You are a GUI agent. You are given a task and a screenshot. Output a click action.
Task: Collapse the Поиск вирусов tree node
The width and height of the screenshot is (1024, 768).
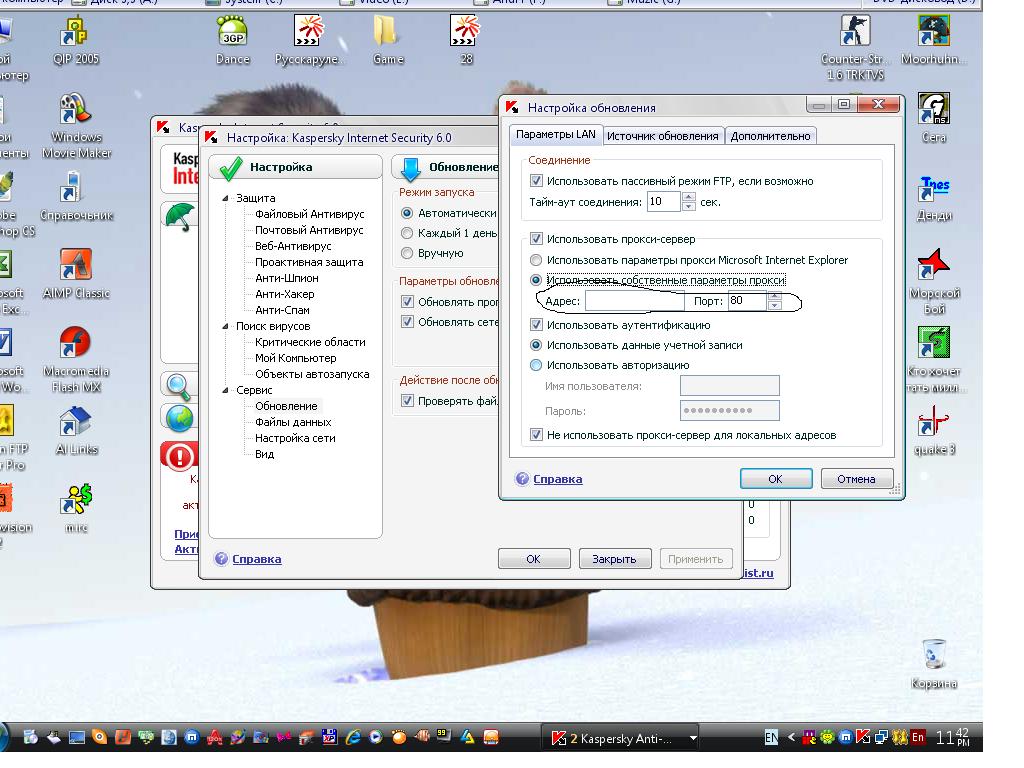[226, 326]
